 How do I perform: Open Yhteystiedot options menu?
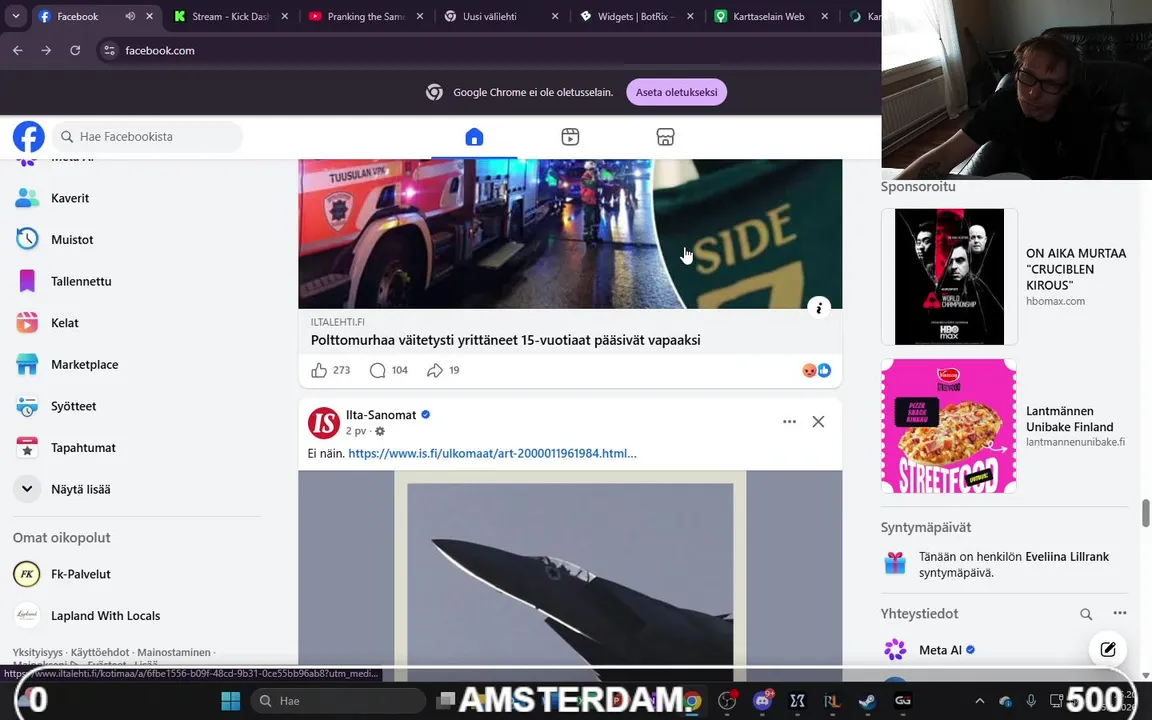[x=1119, y=613]
